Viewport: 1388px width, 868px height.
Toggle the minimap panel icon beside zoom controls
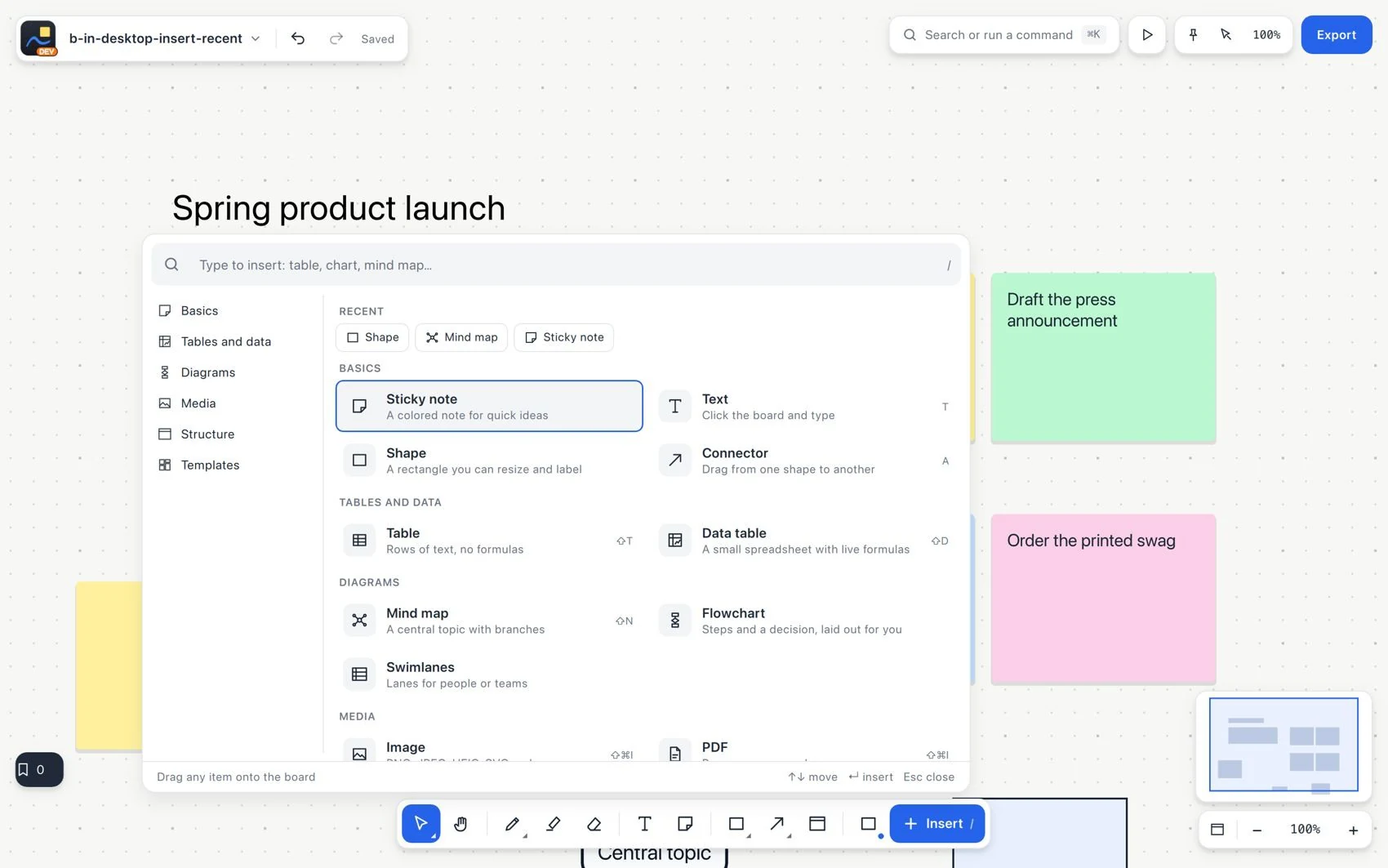(1217, 830)
